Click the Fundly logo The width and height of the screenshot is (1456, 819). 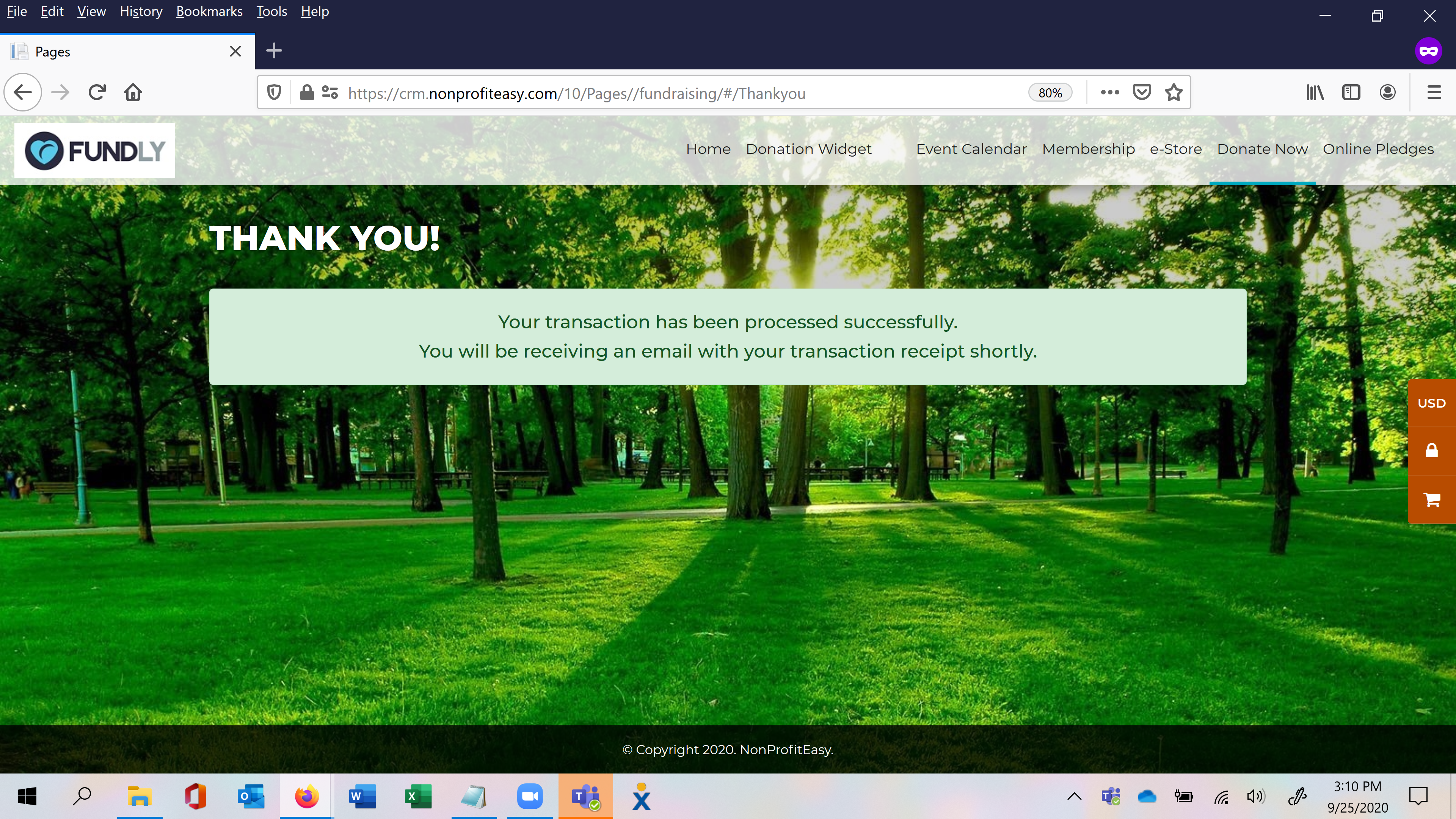click(94, 151)
